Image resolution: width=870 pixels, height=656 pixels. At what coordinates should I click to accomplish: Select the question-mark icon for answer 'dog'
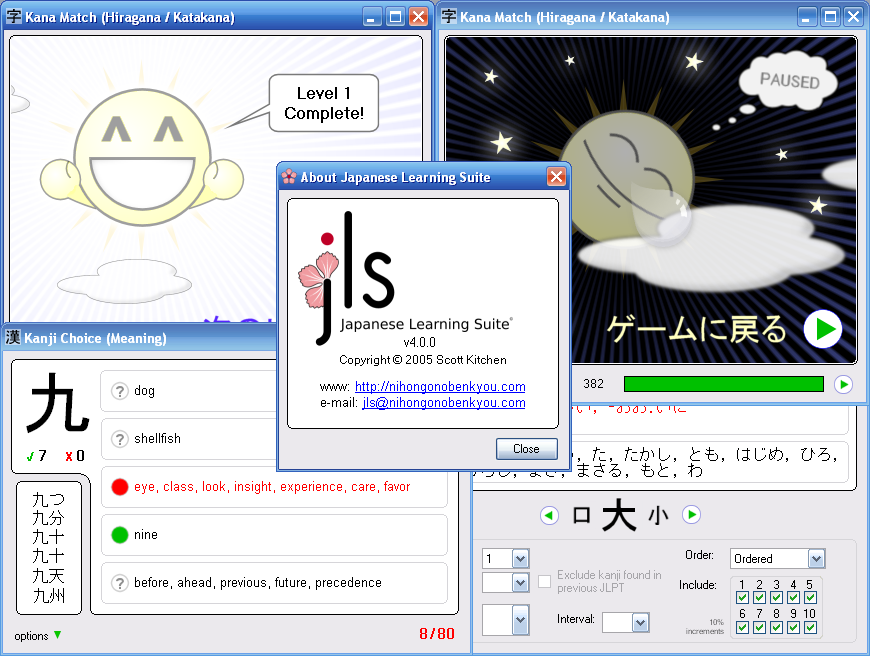click(x=119, y=391)
